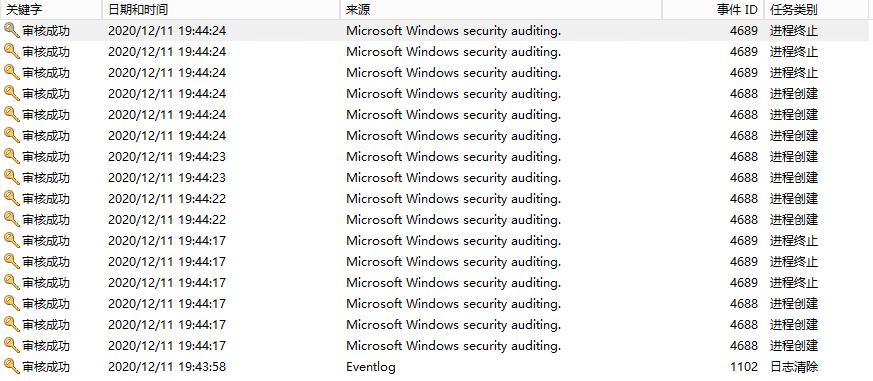Image resolution: width=873 pixels, height=381 pixels.
Task: Click the key icon of the Eventlog row
Action: point(12,366)
